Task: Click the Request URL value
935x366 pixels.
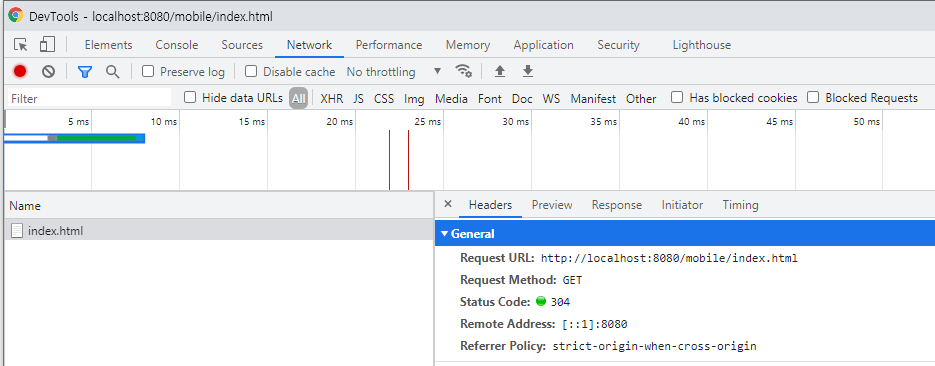Action: [669, 258]
